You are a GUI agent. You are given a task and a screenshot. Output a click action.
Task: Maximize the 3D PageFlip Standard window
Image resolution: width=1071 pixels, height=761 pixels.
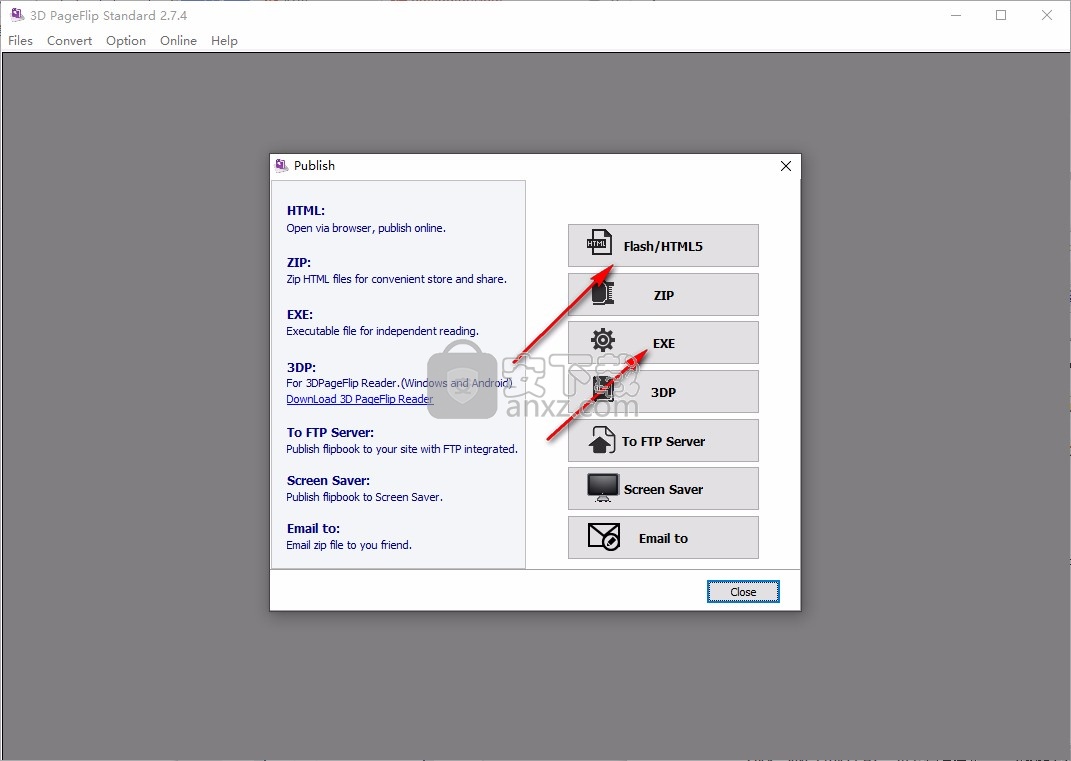1001,15
